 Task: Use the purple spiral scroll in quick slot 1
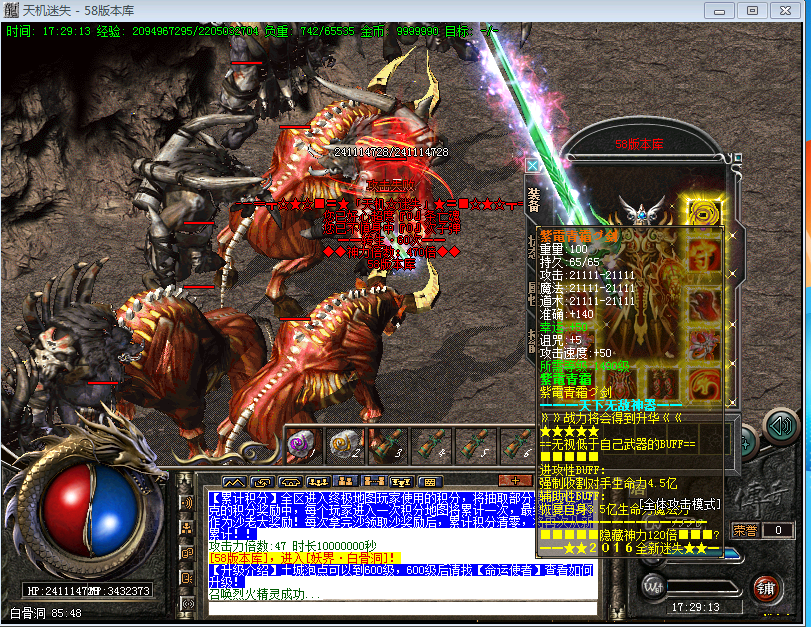(x=303, y=445)
